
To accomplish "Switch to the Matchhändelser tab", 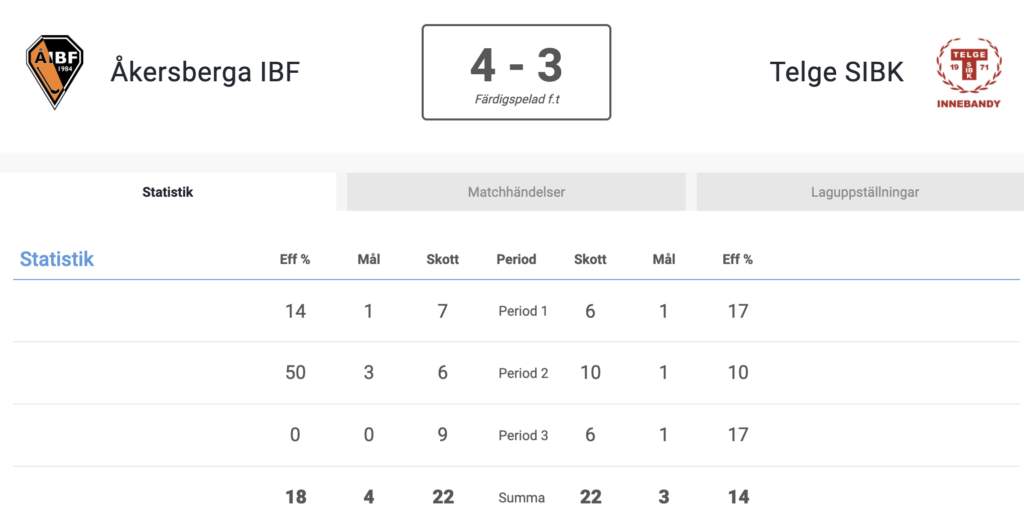I will pos(516,192).
